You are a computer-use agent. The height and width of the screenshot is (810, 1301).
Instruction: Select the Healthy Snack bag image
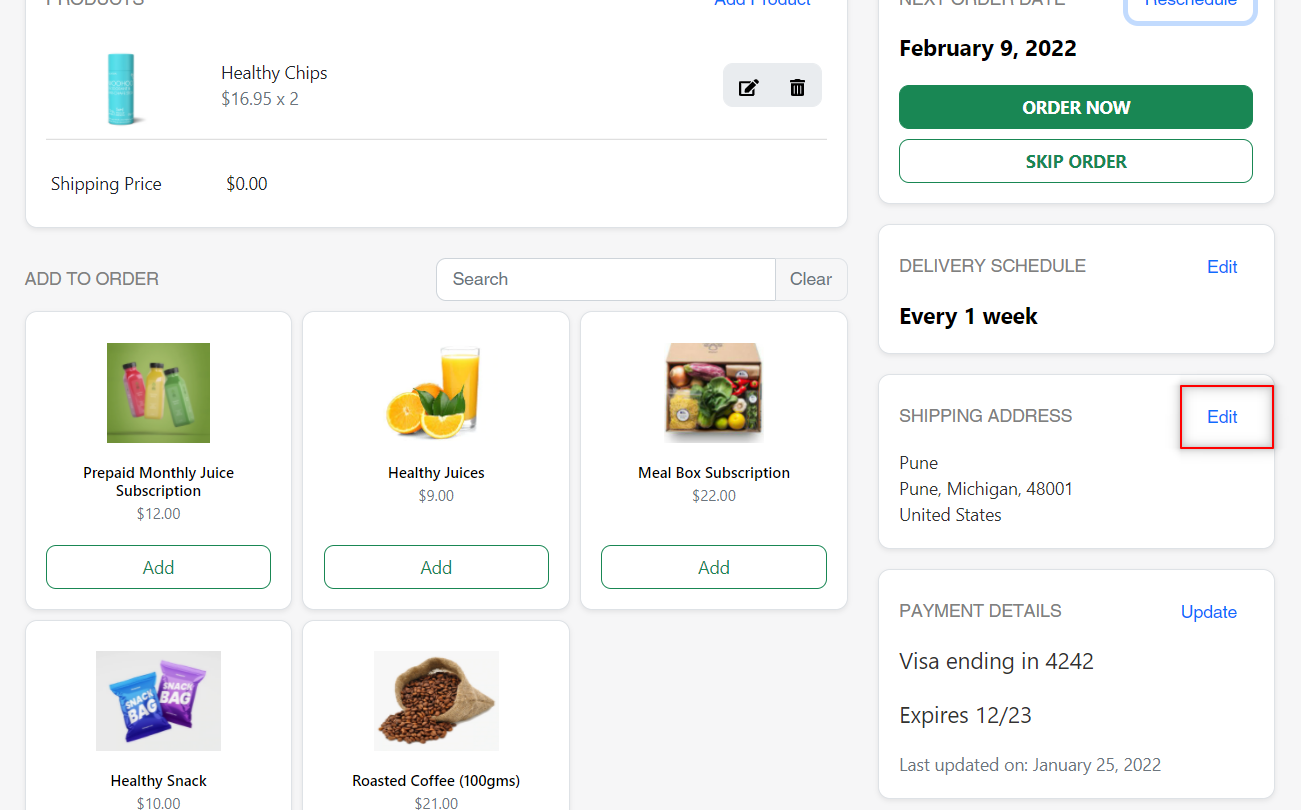(158, 701)
